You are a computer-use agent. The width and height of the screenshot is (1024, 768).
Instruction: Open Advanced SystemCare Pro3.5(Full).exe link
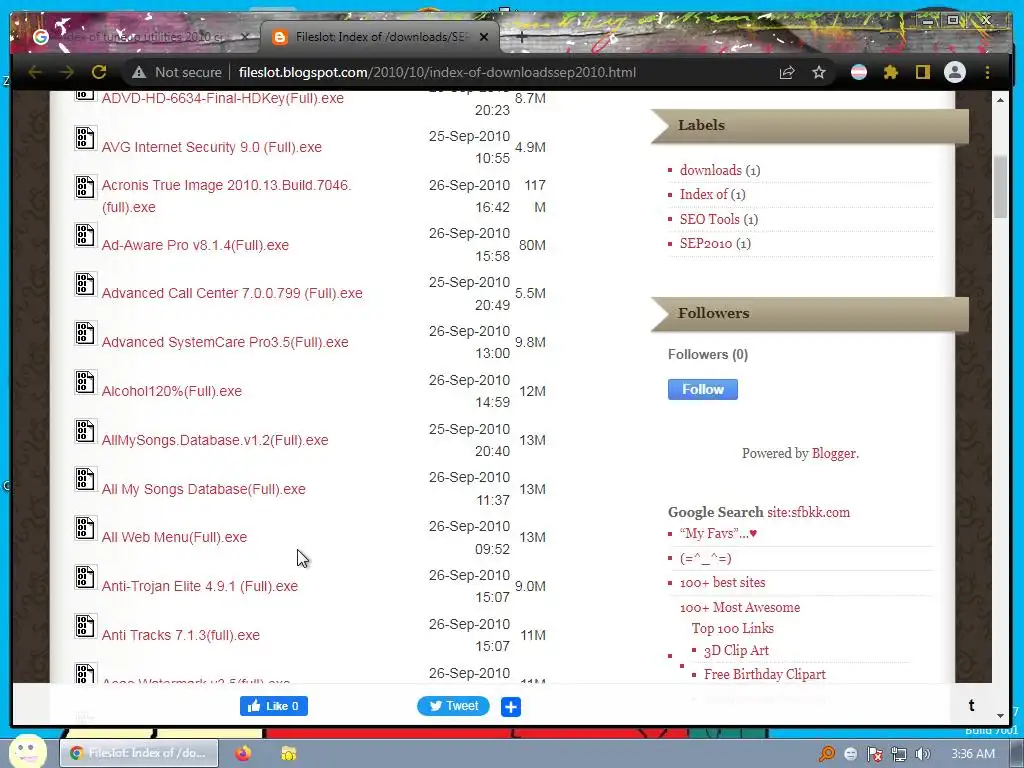tap(225, 342)
